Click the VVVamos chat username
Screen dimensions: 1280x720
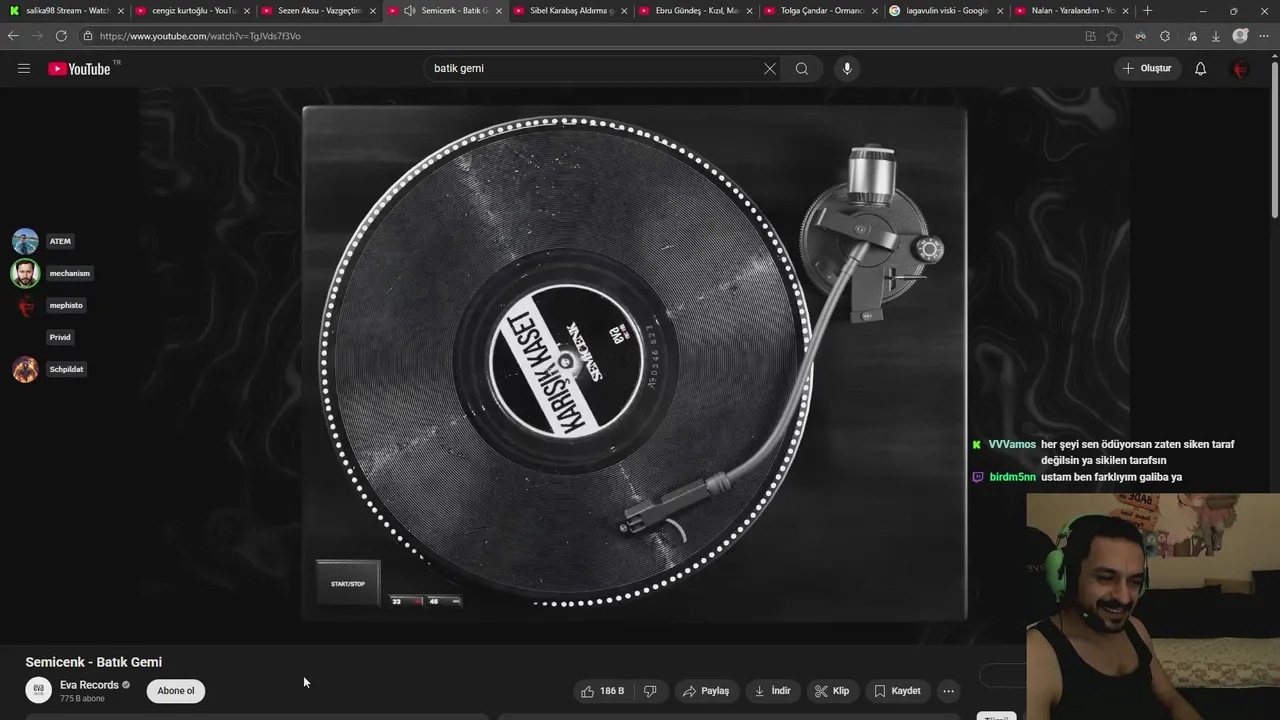[1012, 444]
